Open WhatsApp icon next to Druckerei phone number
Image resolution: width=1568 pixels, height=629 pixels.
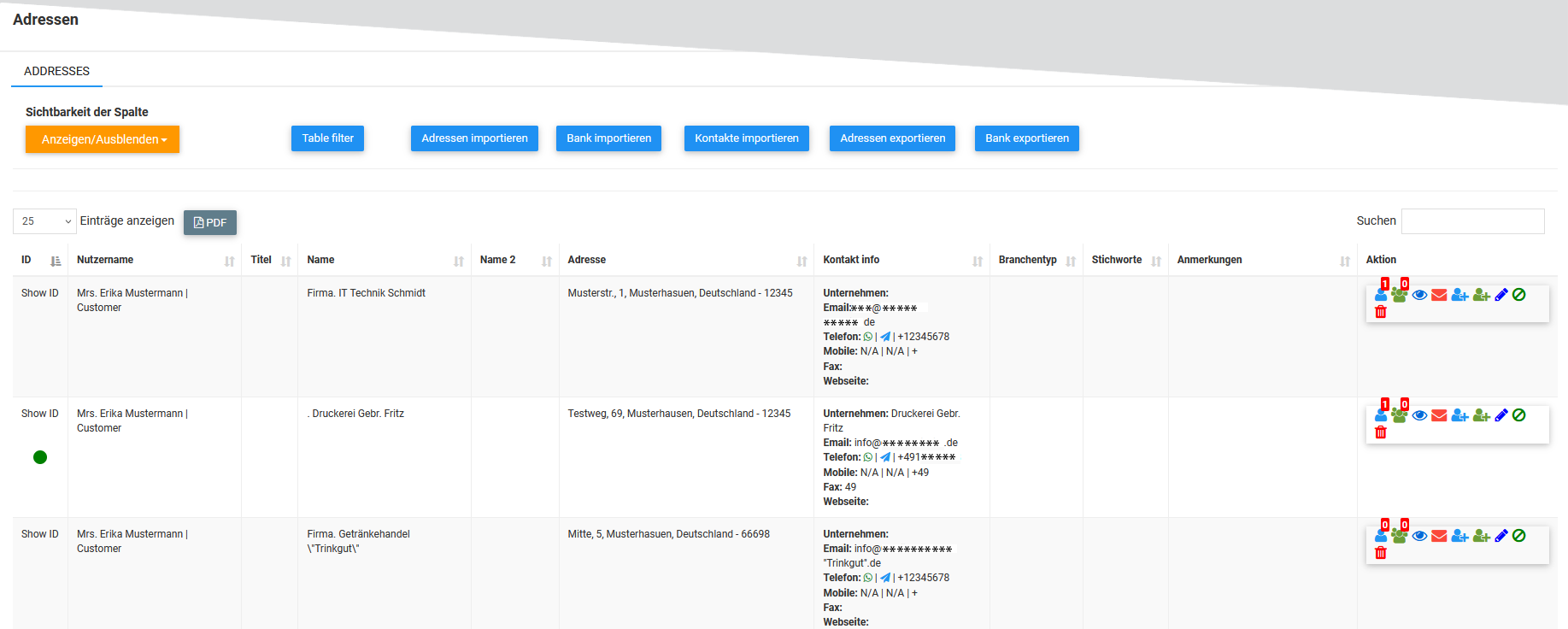(868, 457)
